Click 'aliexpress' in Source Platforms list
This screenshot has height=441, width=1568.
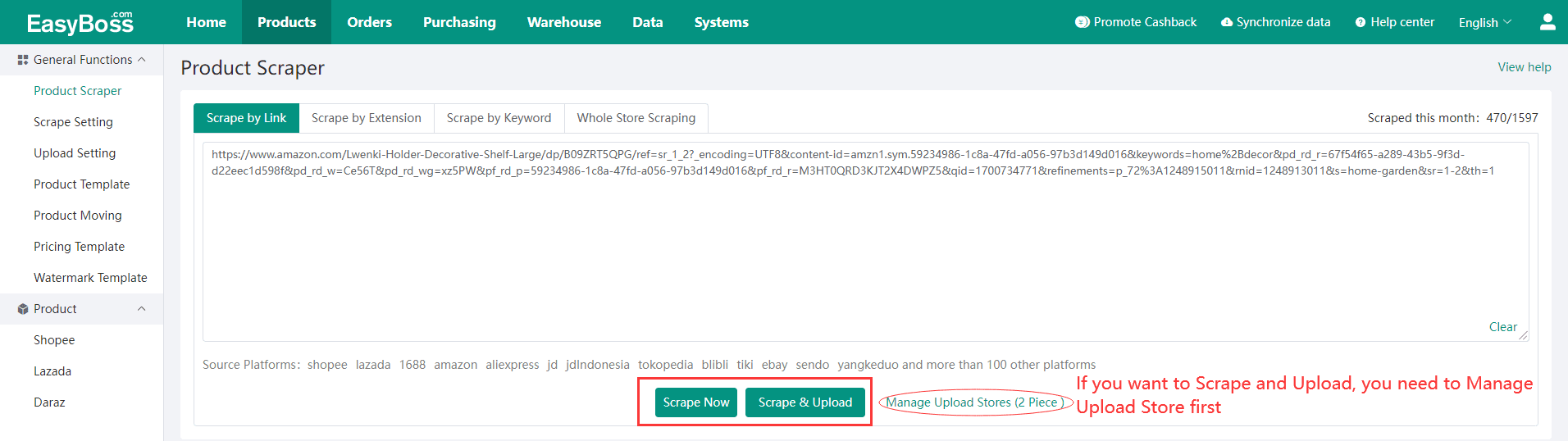pyautogui.click(x=513, y=365)
